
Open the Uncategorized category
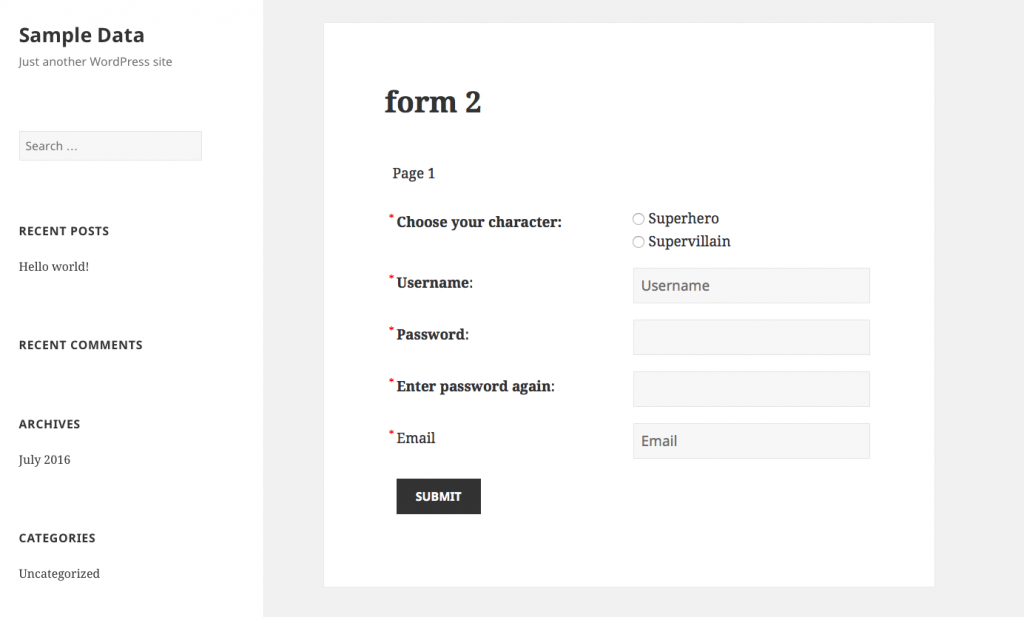coord(59,573)
